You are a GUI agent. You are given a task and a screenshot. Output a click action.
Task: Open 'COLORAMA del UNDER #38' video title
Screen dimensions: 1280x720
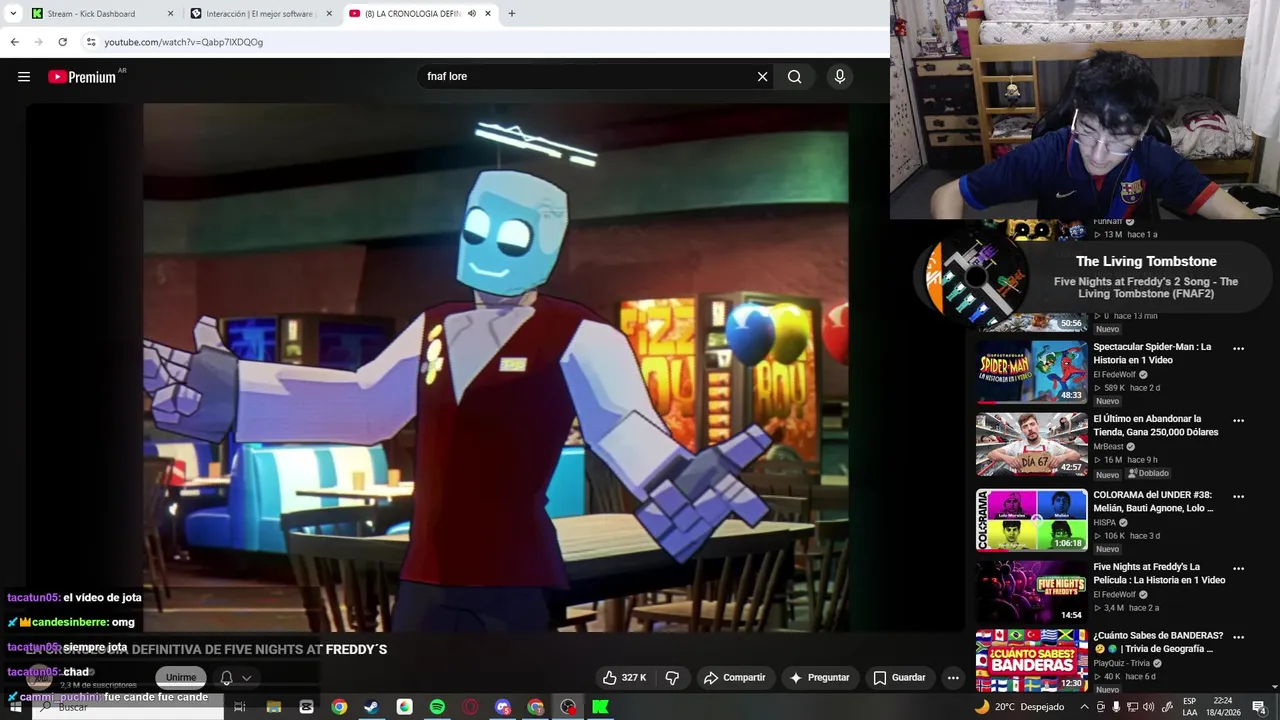pos(1153,501)
